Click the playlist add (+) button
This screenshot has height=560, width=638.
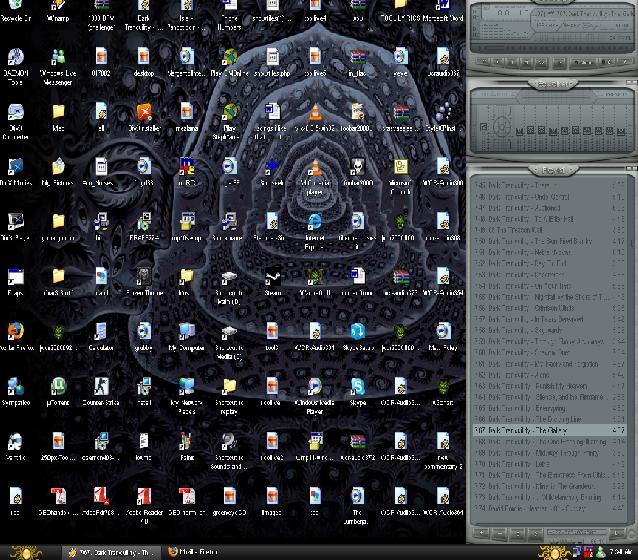(x=481, y=533)
